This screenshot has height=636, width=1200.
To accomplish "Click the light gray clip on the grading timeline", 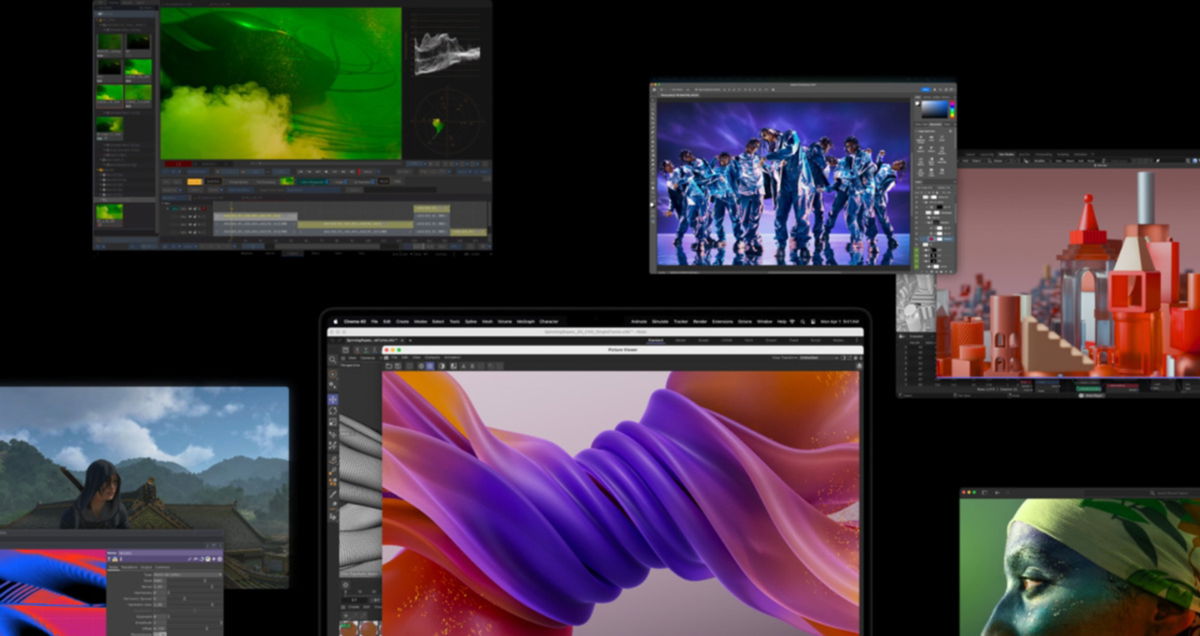I will tap(255, 216).
